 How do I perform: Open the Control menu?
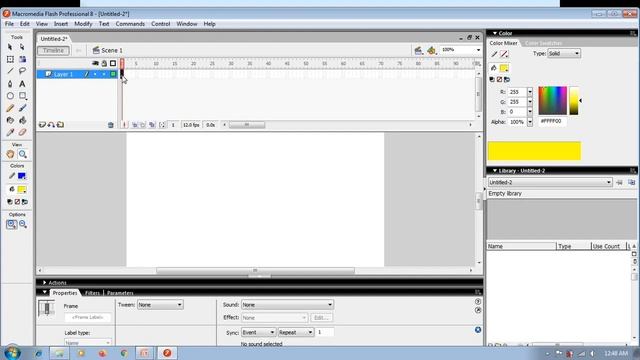tap(160, 24)
